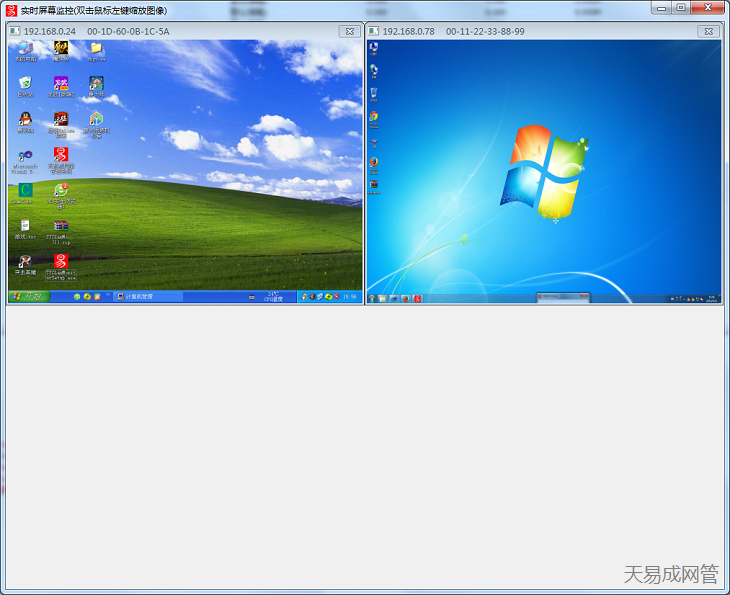
Task: Open Firefox on the Windows 7 desktop
Action: [373, 162]
